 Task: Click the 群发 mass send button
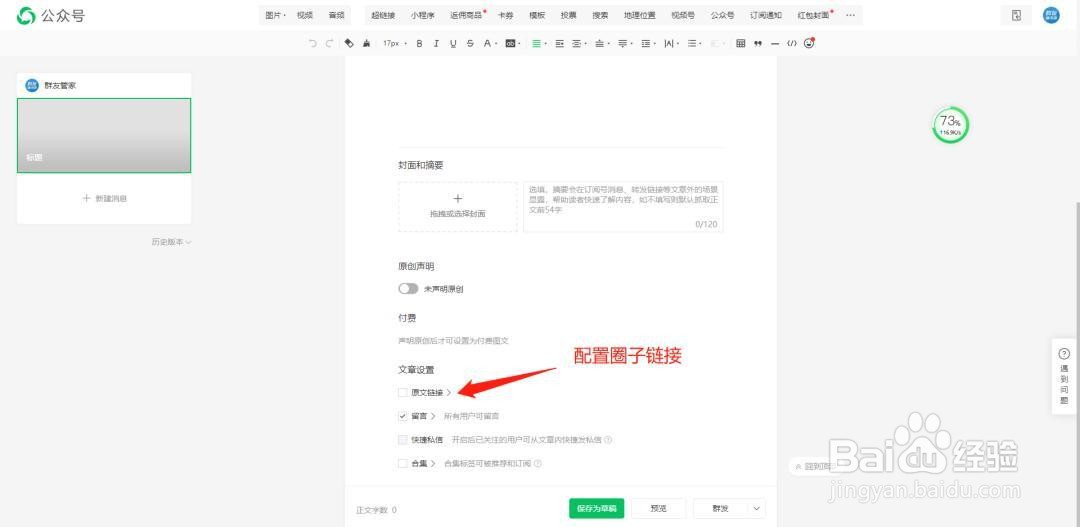[720, 508]
